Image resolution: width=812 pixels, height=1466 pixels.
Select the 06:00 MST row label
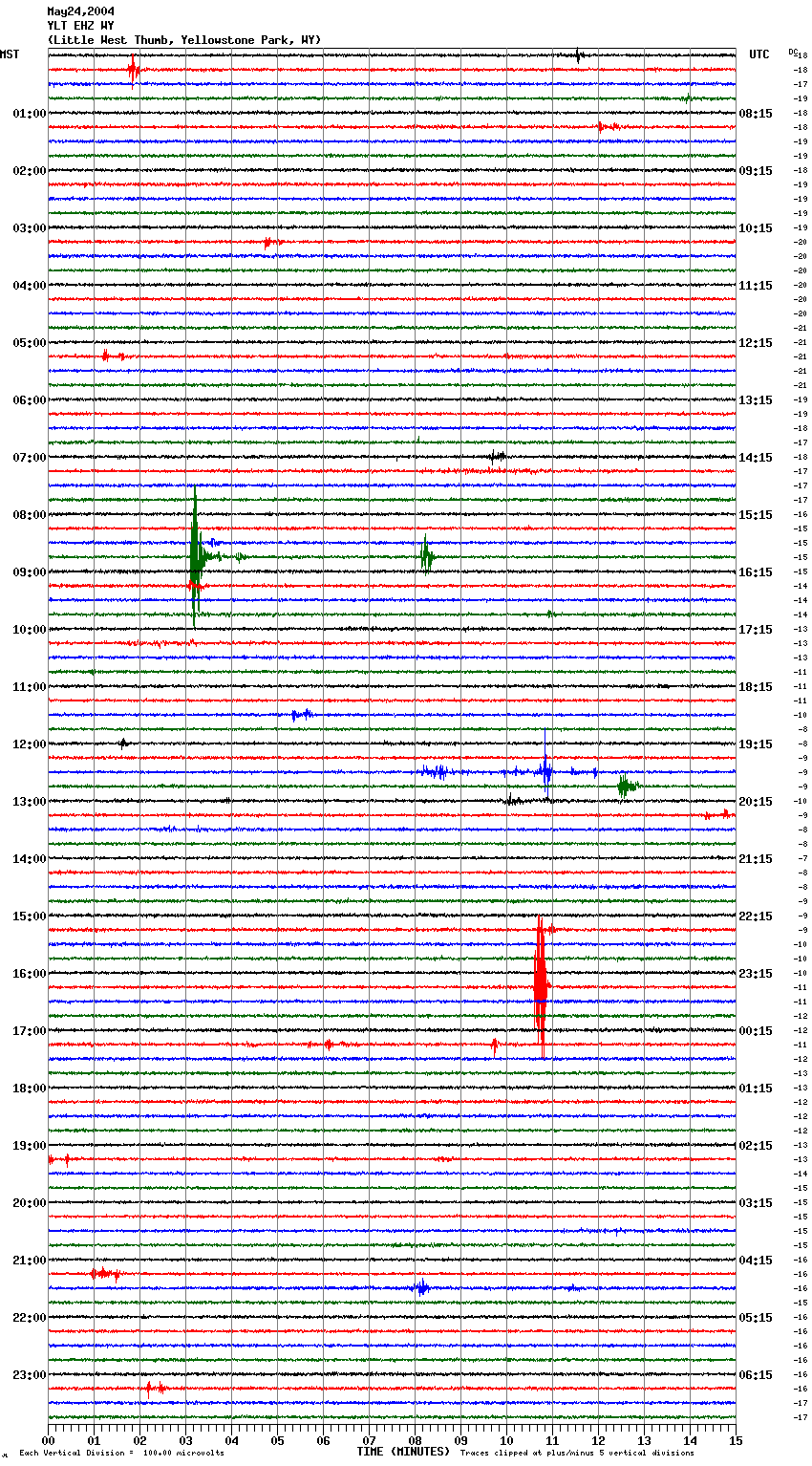tap(30, 400)
